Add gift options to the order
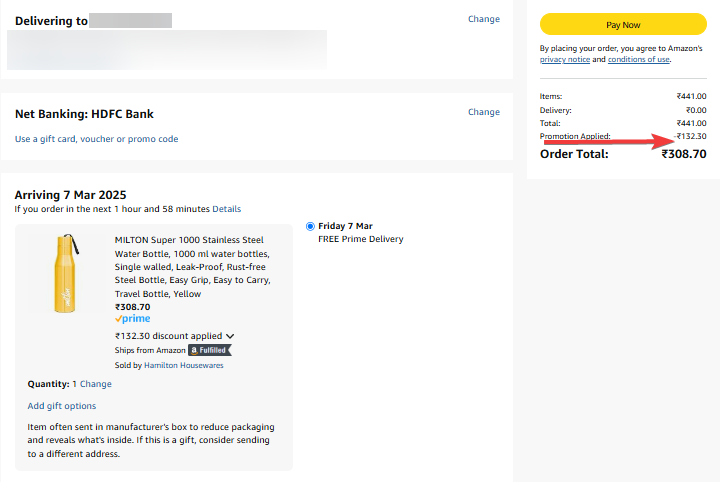720x482 pixels. point(62,406)
